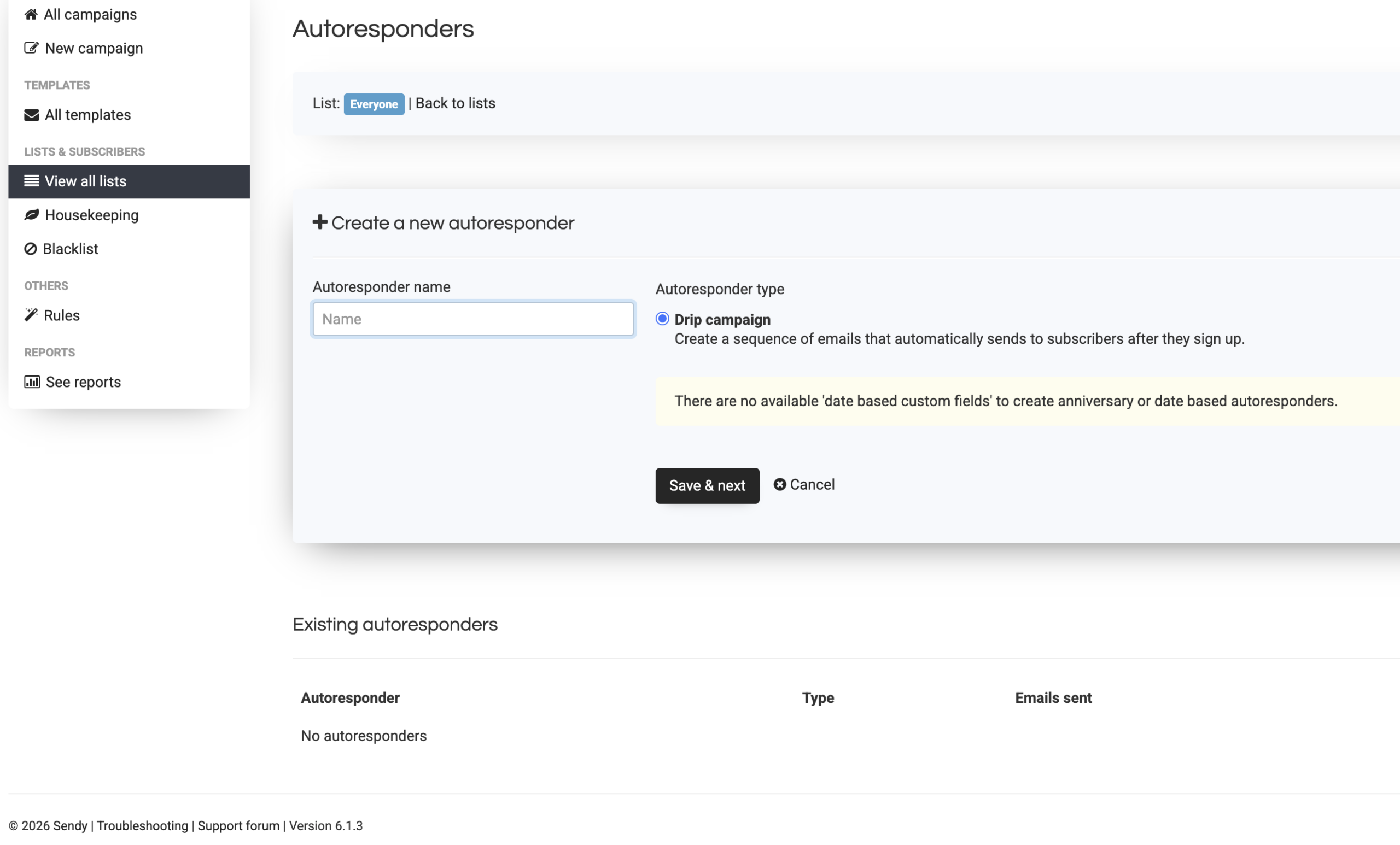Screen dimensions: 1400x845
Task: Click the ban icon beside Blacklist
Action: pos(31,249)
